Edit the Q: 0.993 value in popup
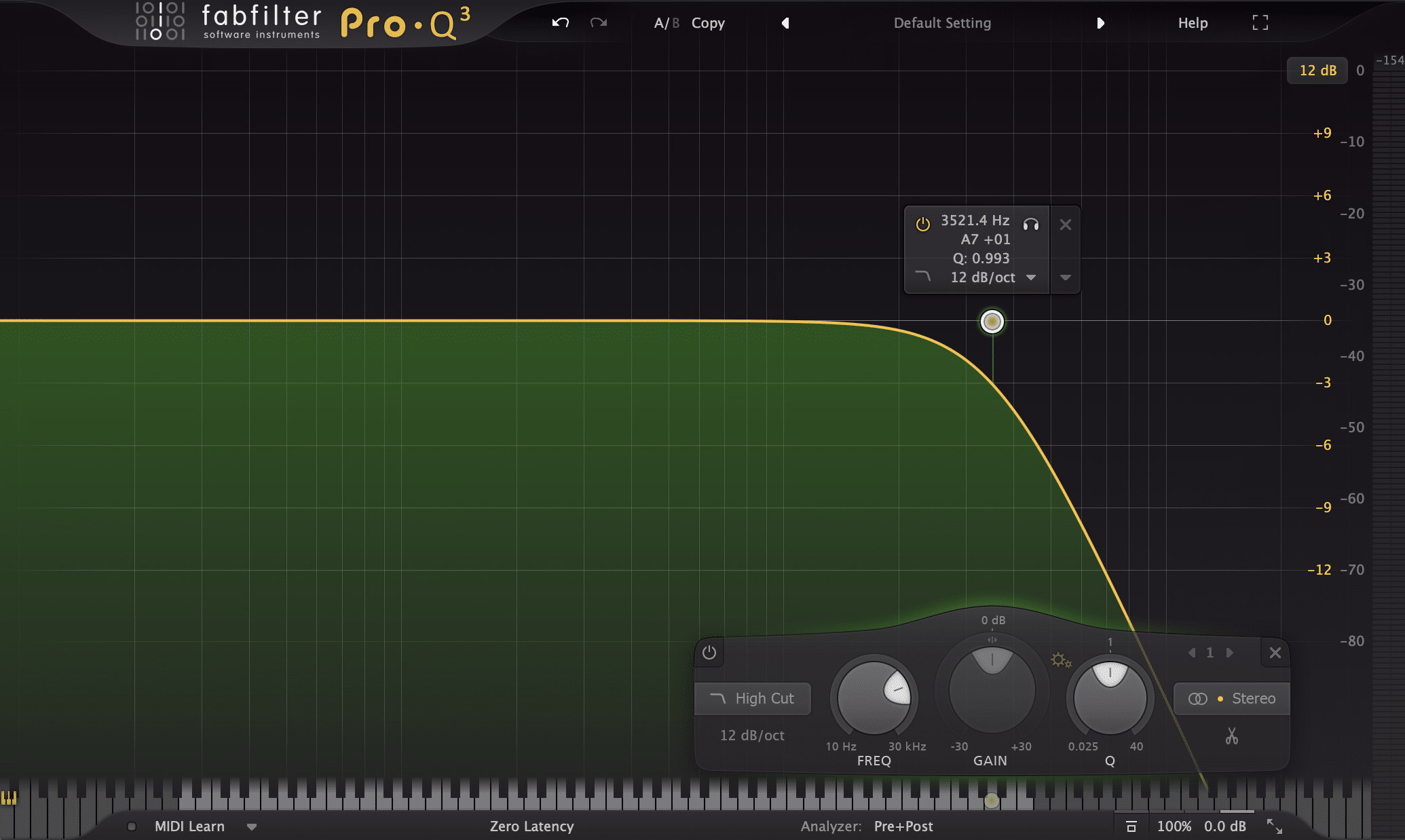 click(x=981, y=259)
